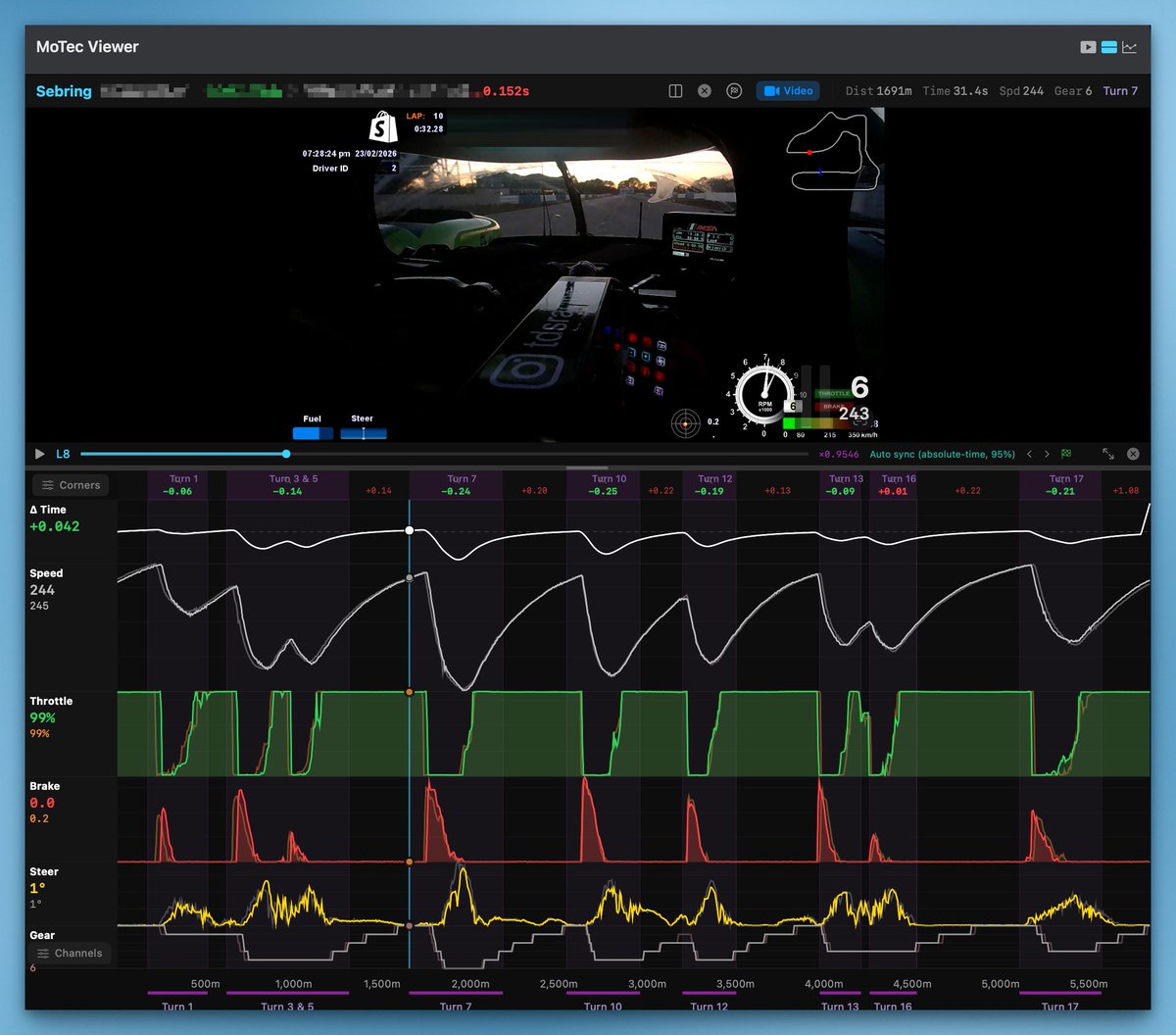The width and height of the screenshot is (1176, 1035).
Task: Click the MoTec Viewer window title
Action: [87, 47]
